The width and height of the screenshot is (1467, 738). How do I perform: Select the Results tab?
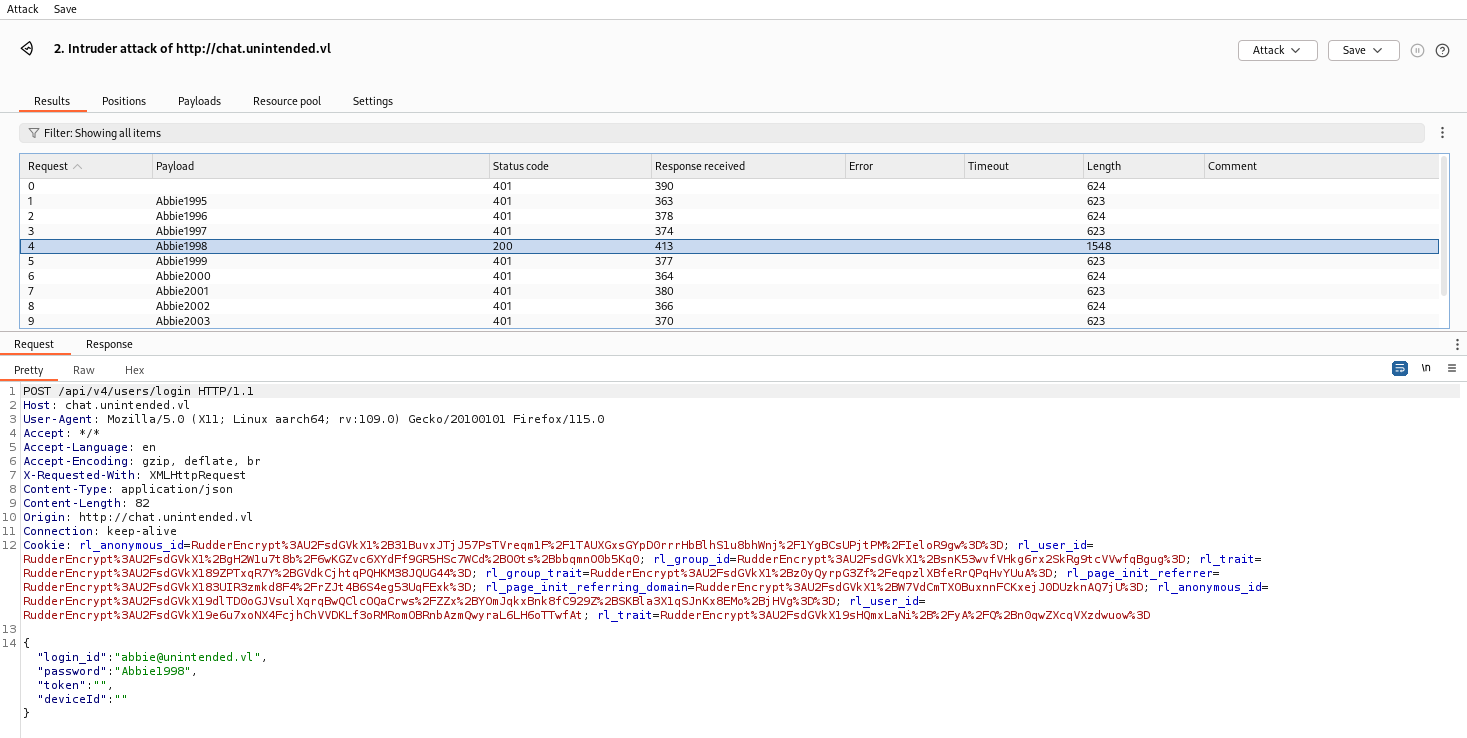(52, 101)
